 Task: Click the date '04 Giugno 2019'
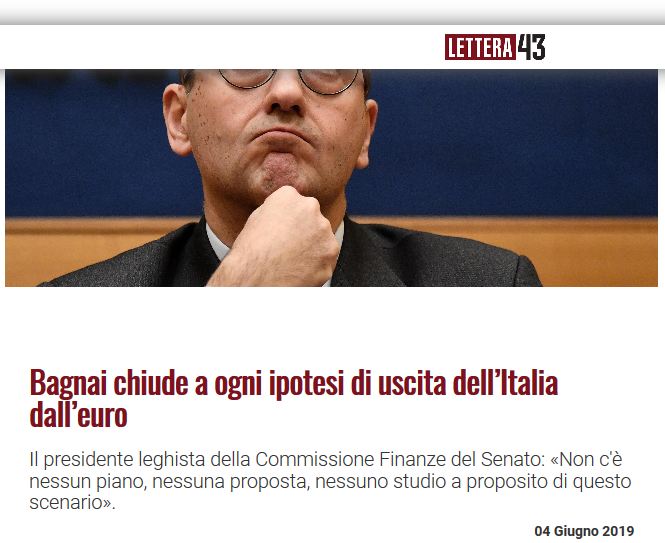point(584,531)
